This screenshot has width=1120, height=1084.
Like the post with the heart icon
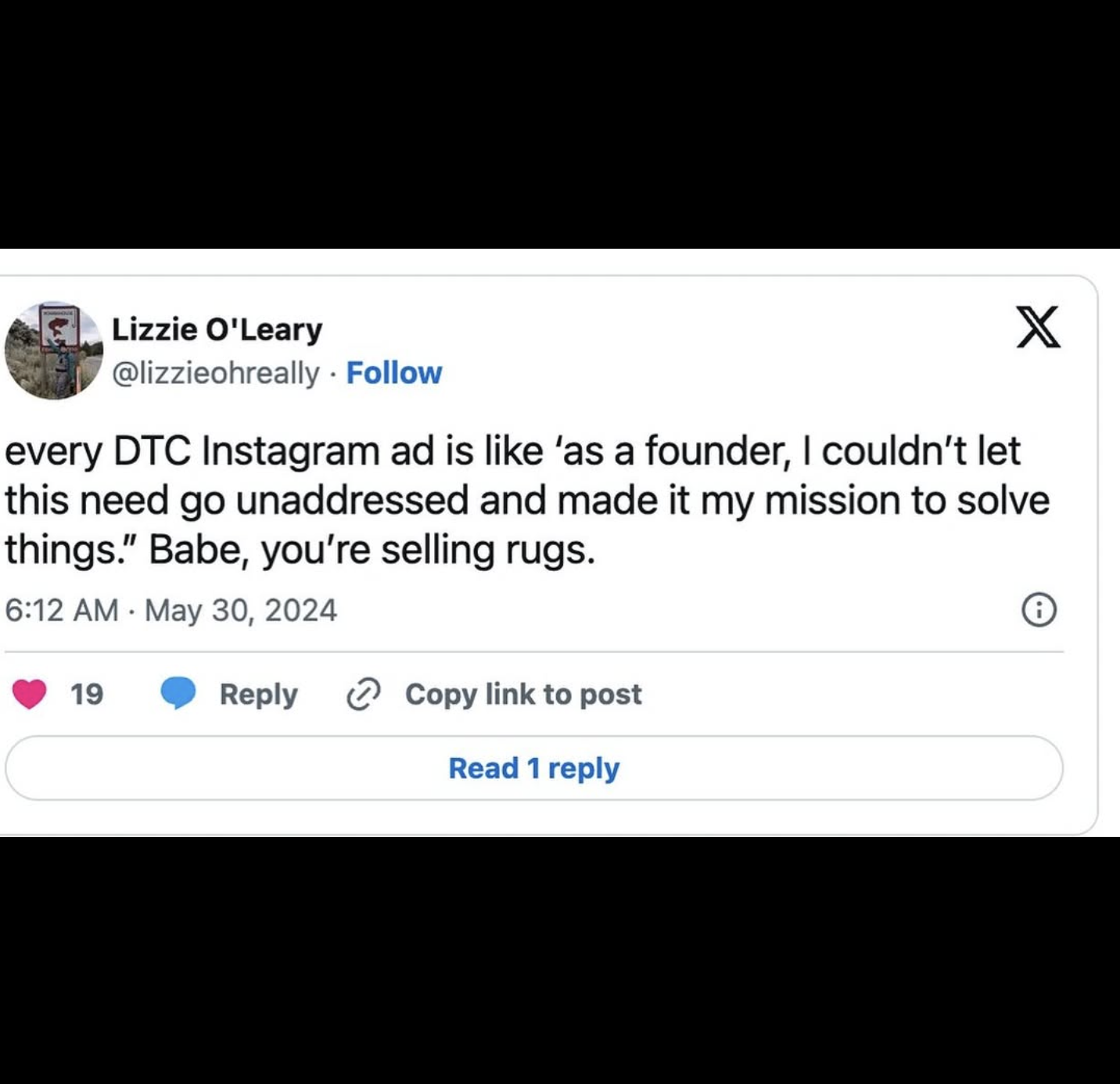[x=29, y=694]
